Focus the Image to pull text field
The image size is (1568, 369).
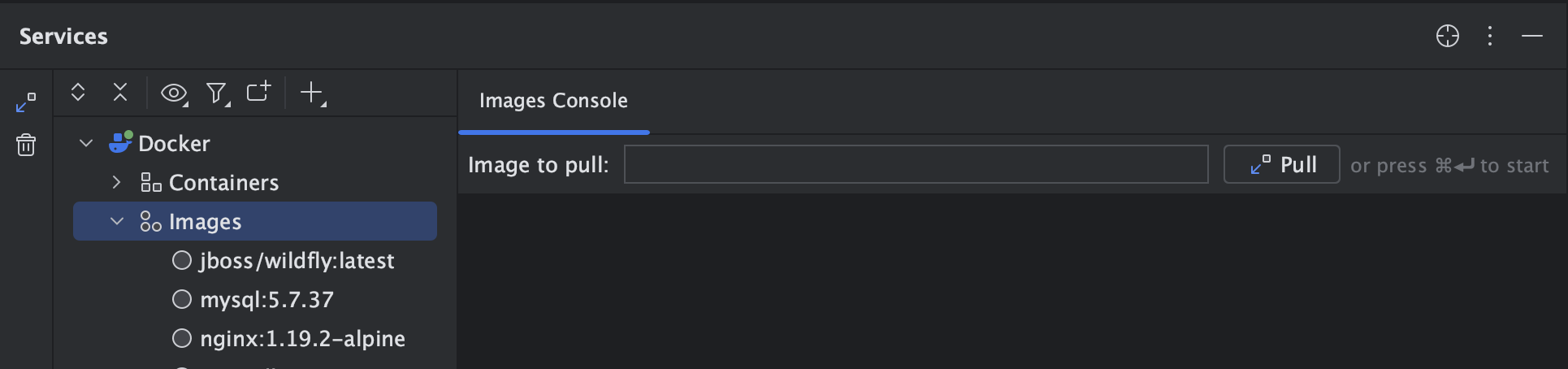click(x=916, y=164)
